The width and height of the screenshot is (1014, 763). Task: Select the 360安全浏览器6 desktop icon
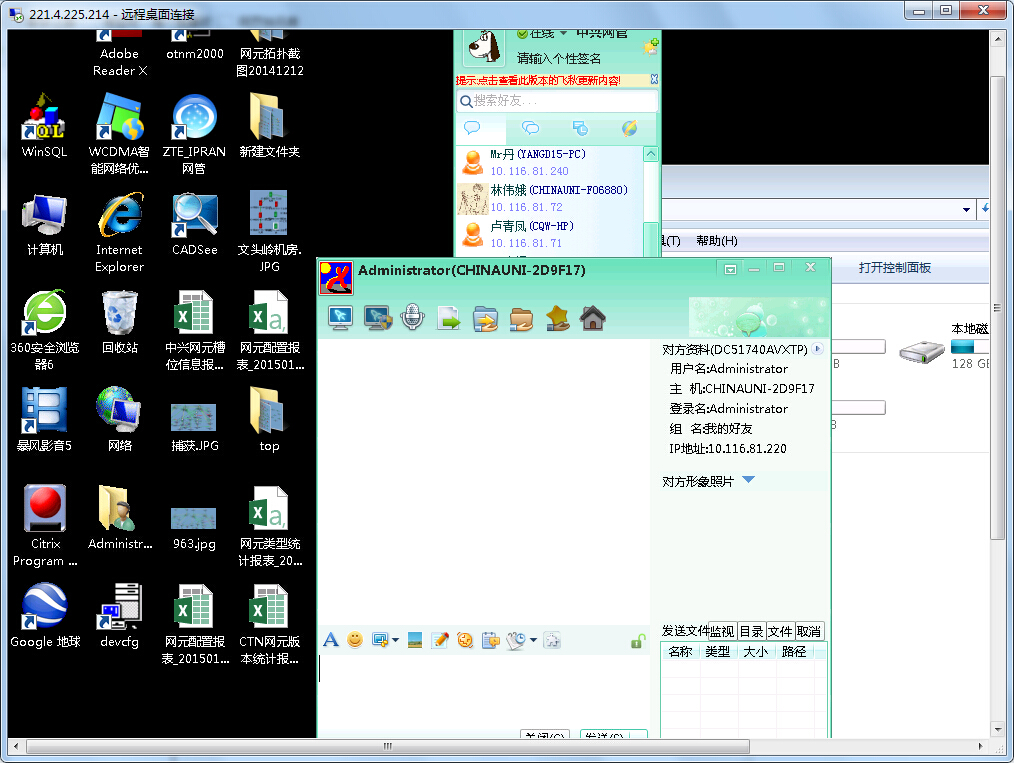pos(44,330)
